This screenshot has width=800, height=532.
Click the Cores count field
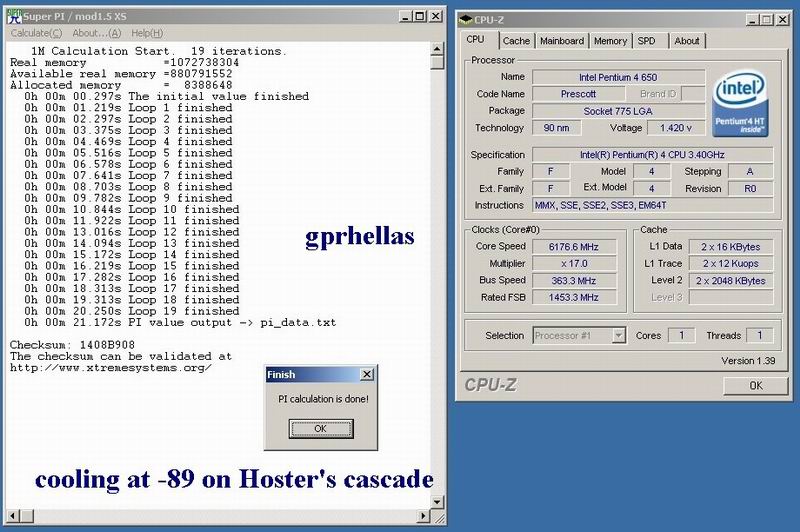pyautogui.click(x=681, y=336)
